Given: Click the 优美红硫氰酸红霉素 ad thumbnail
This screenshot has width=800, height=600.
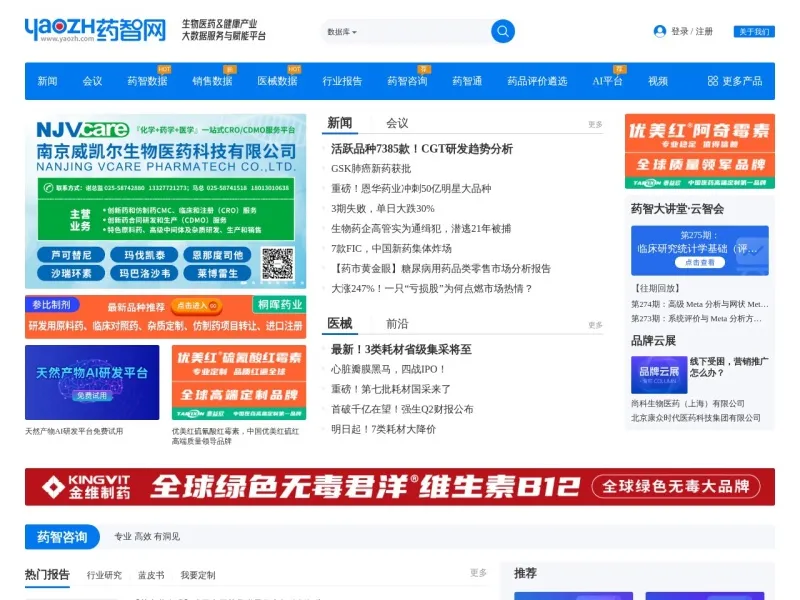Looking at the screenshot, I should point(239,383).
